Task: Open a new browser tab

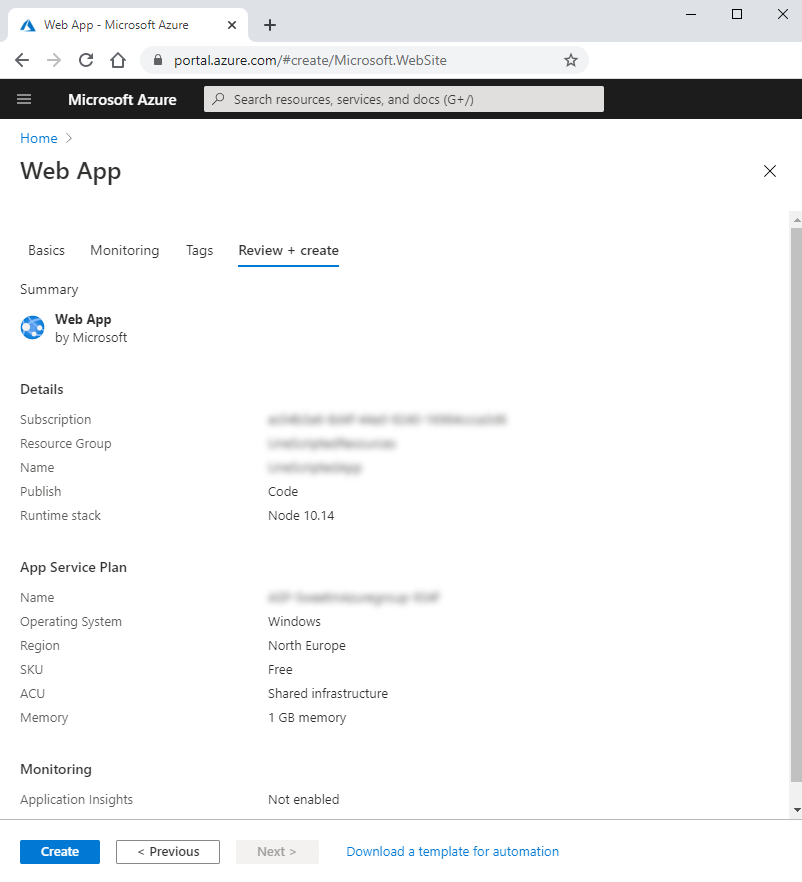Action: [x=270, y=25]
